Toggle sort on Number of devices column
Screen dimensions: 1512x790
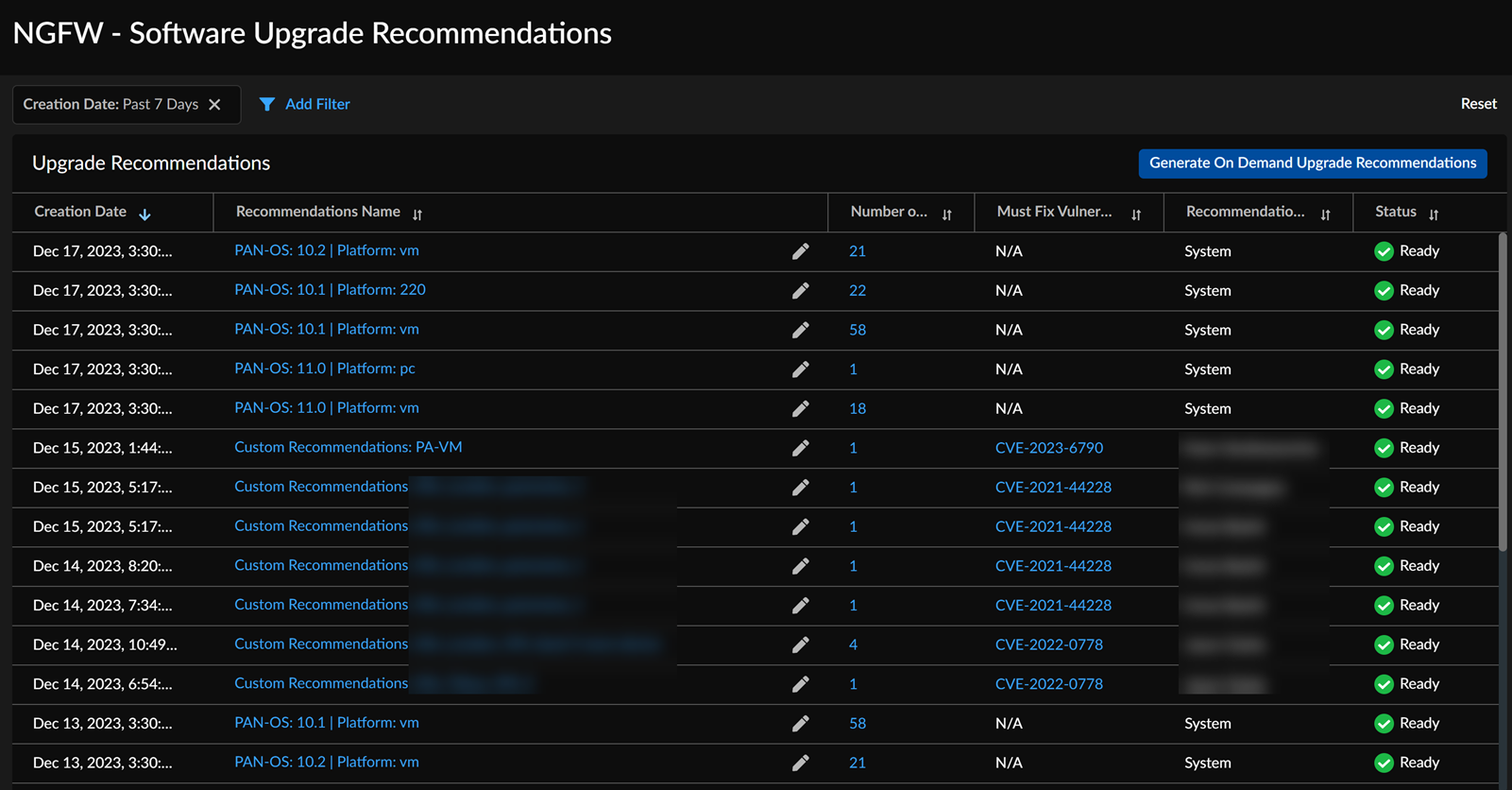[x=946, y=215]
